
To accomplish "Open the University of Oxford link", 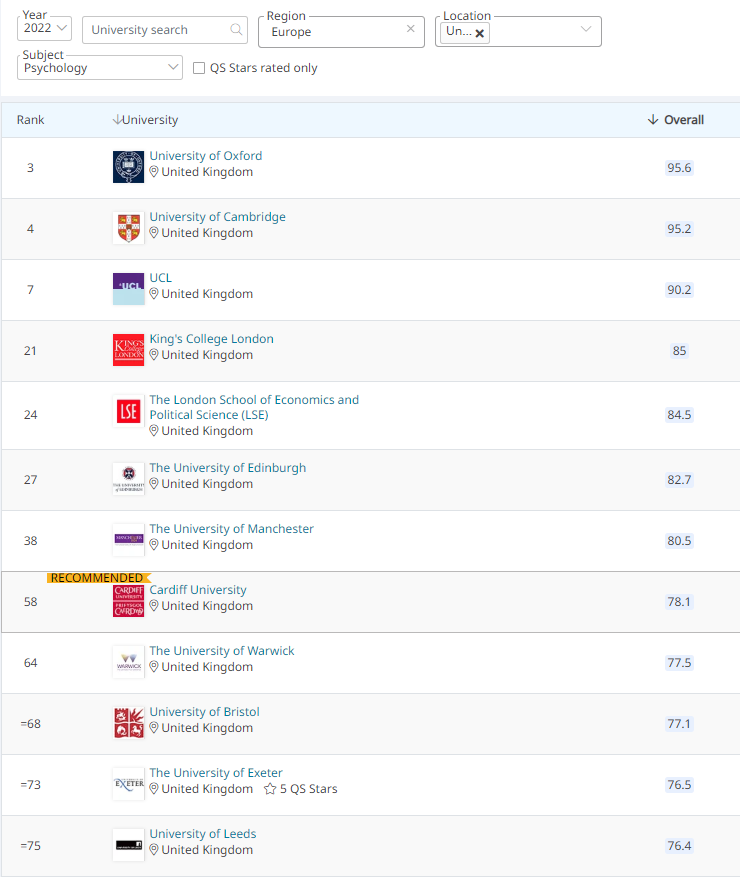I will [206, 155].
